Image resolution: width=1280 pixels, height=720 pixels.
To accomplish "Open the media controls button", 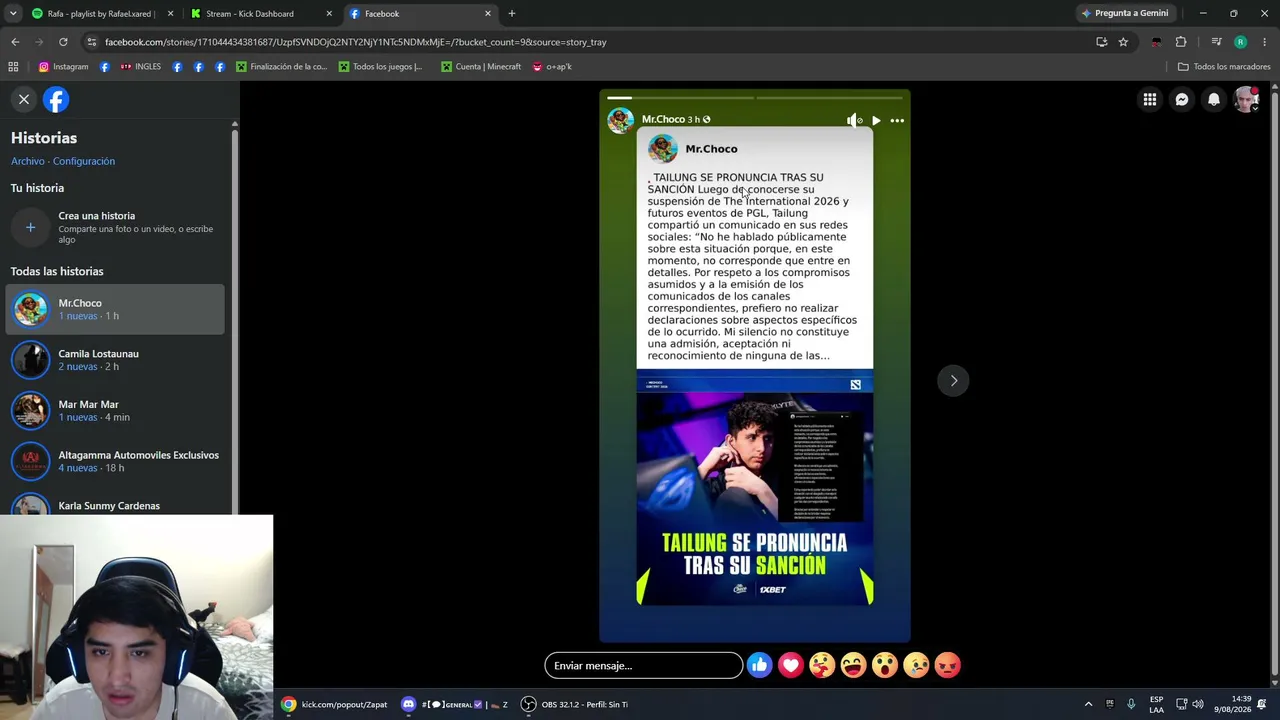I will pos(1216,42).
